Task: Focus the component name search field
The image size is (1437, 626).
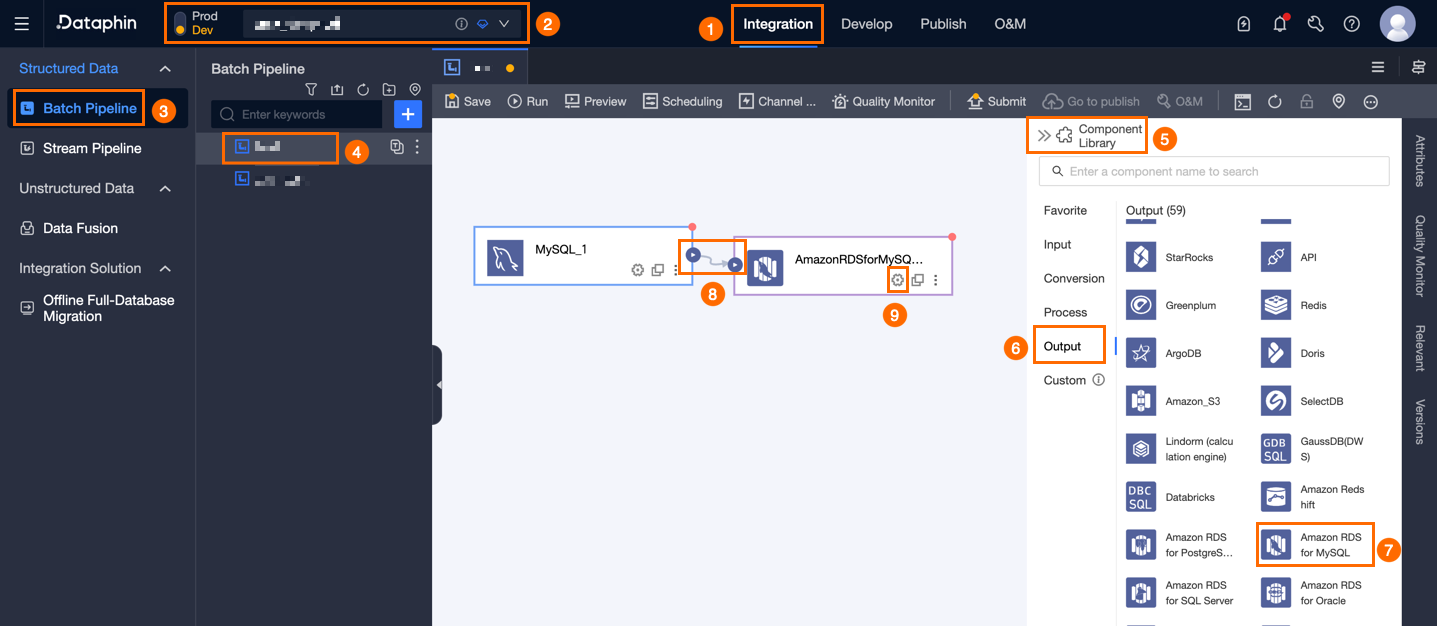Action: coord(1214,171)
